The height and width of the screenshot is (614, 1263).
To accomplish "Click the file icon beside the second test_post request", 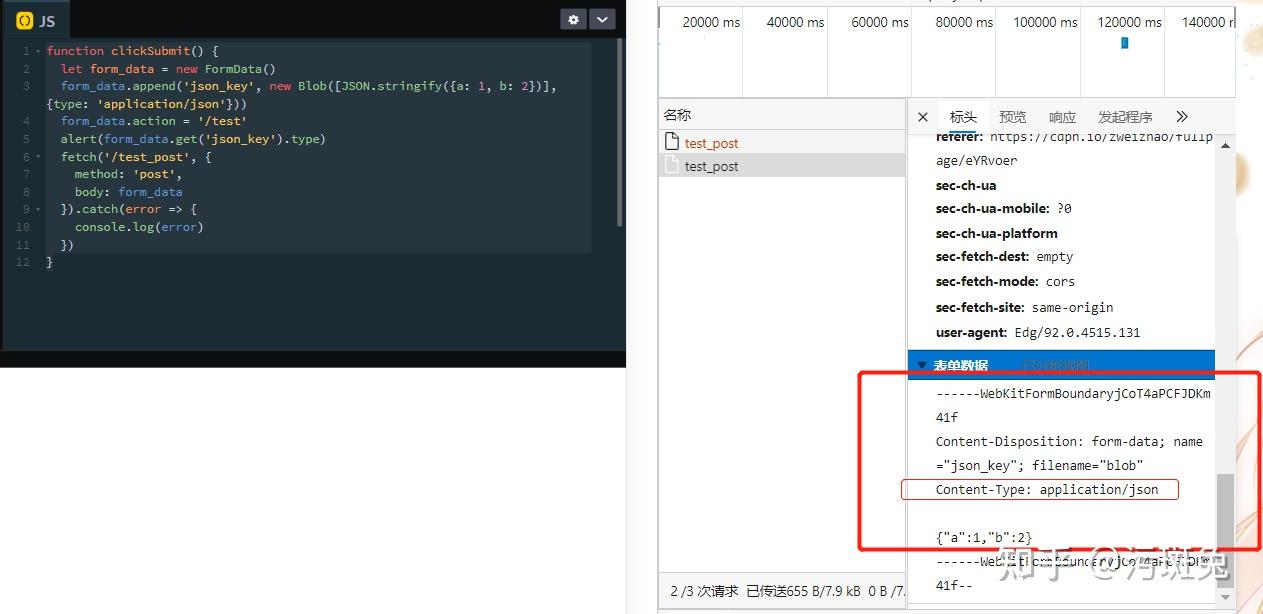I will point(672,164).
